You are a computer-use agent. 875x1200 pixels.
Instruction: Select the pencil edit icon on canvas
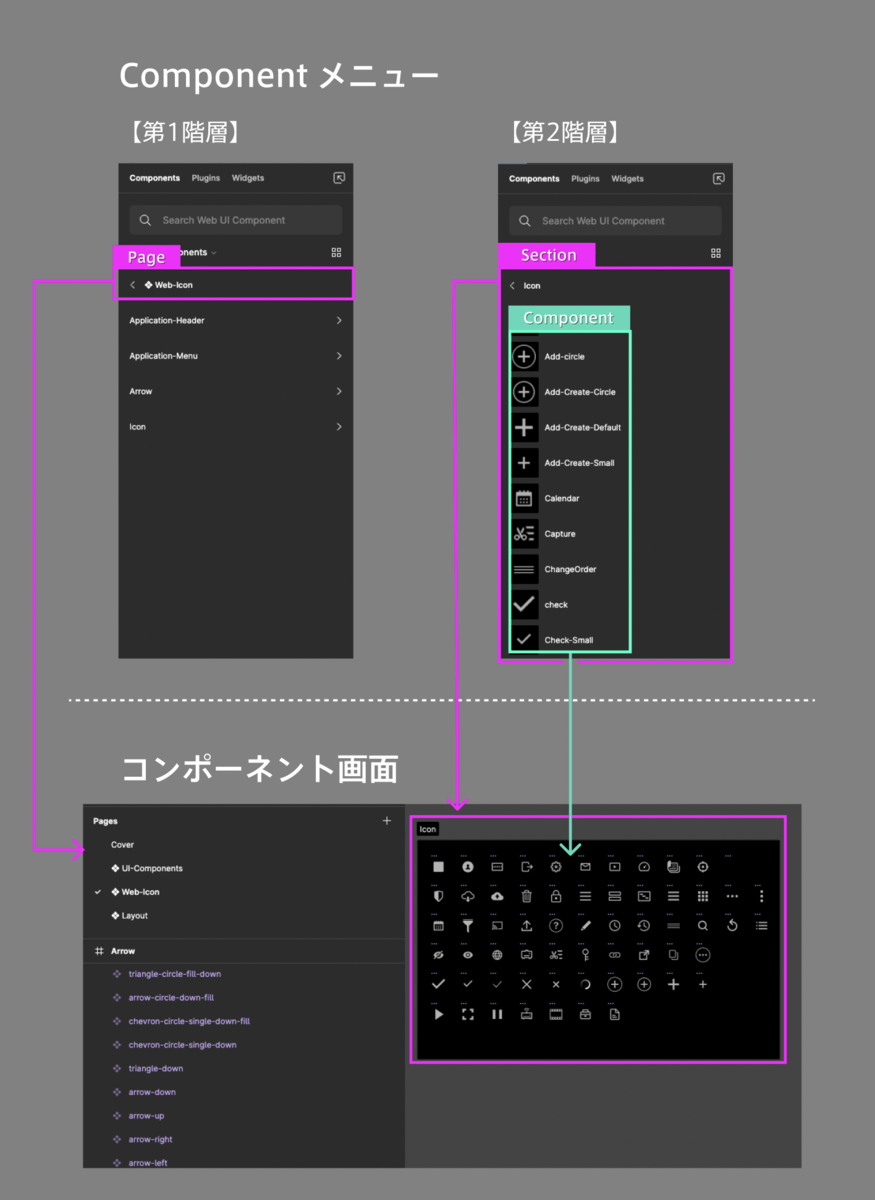coord(585,926)
